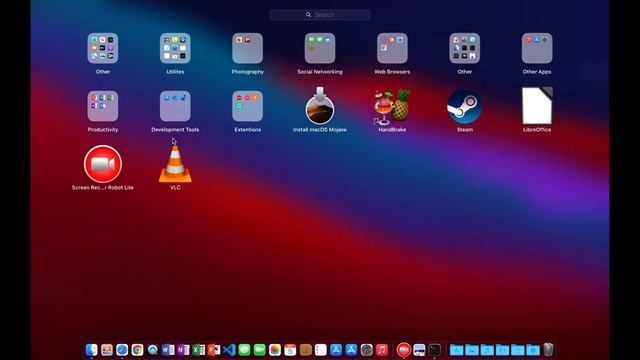Open QuickTime Player from the Dock
Image resolution: width=640 pixels, height=360 pixels.
pos(153,350)
